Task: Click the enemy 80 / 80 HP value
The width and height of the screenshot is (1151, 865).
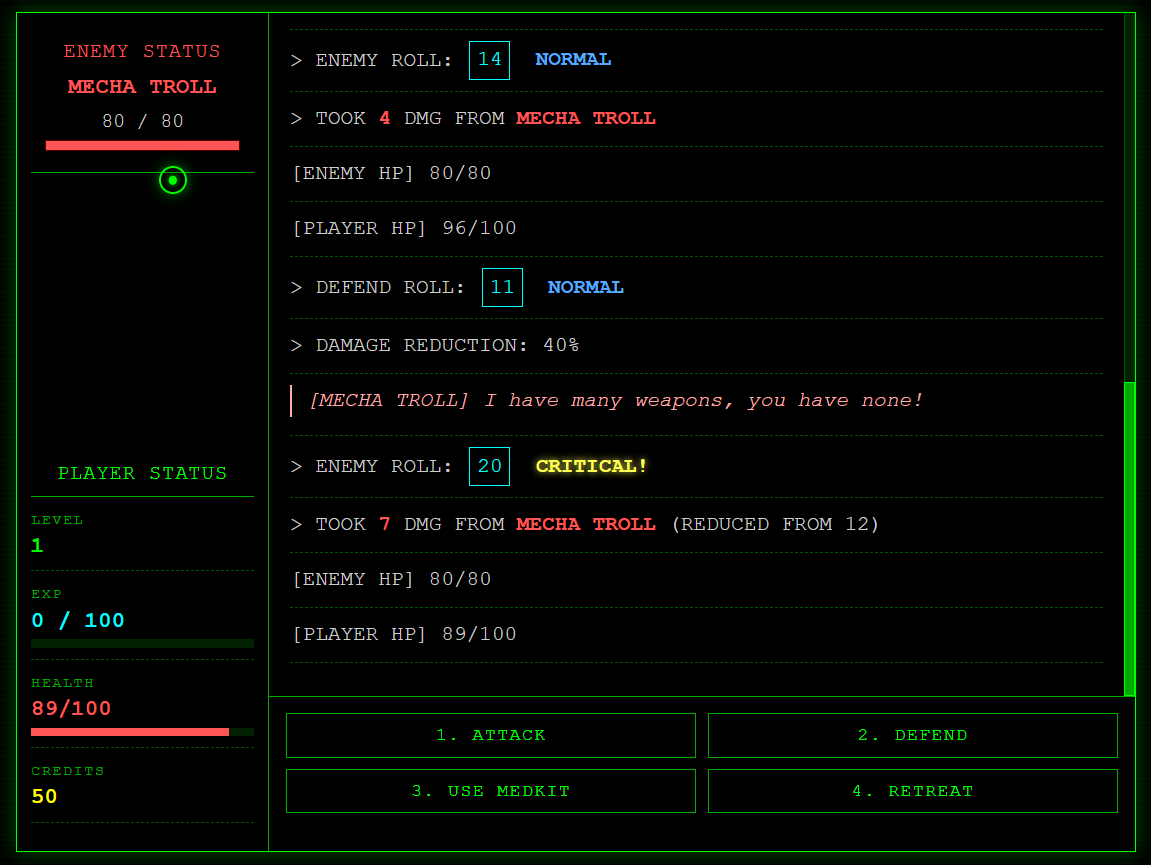Action: (142, 121)
